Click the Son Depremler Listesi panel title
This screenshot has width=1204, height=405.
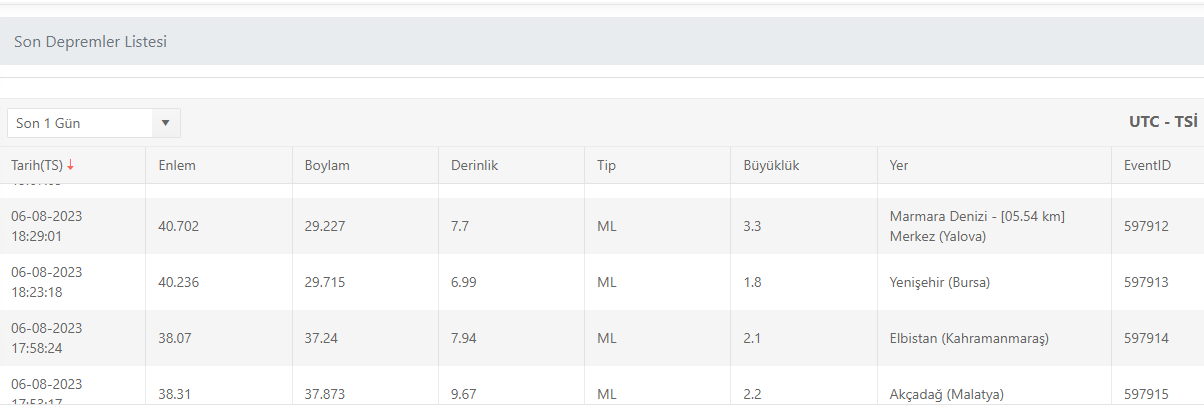(x=90, y=42)
